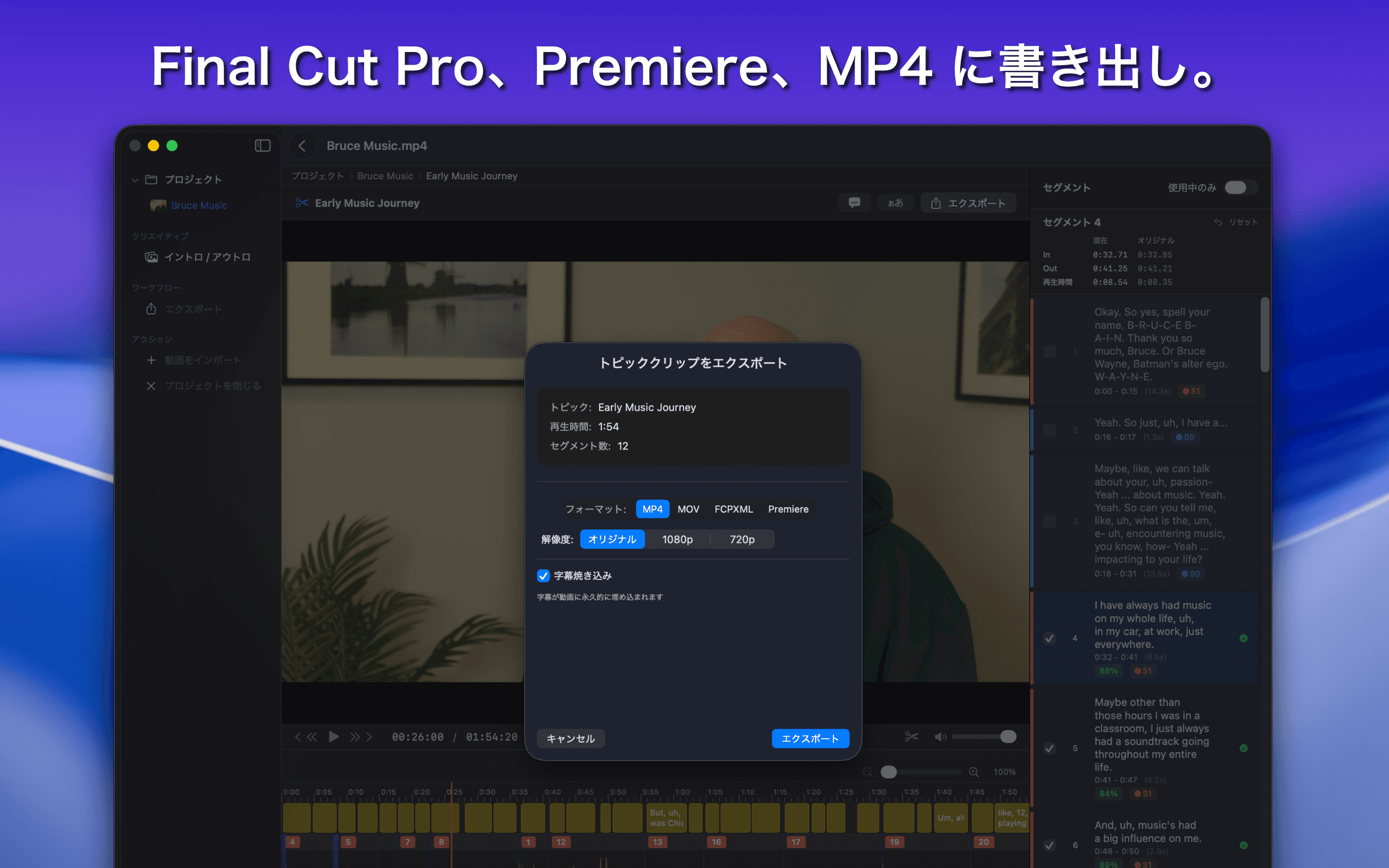This screenshot has height=868, width=1389.
Task: Click the blue エクスポート button in the dialog
Action: click(x=810, y=739)
